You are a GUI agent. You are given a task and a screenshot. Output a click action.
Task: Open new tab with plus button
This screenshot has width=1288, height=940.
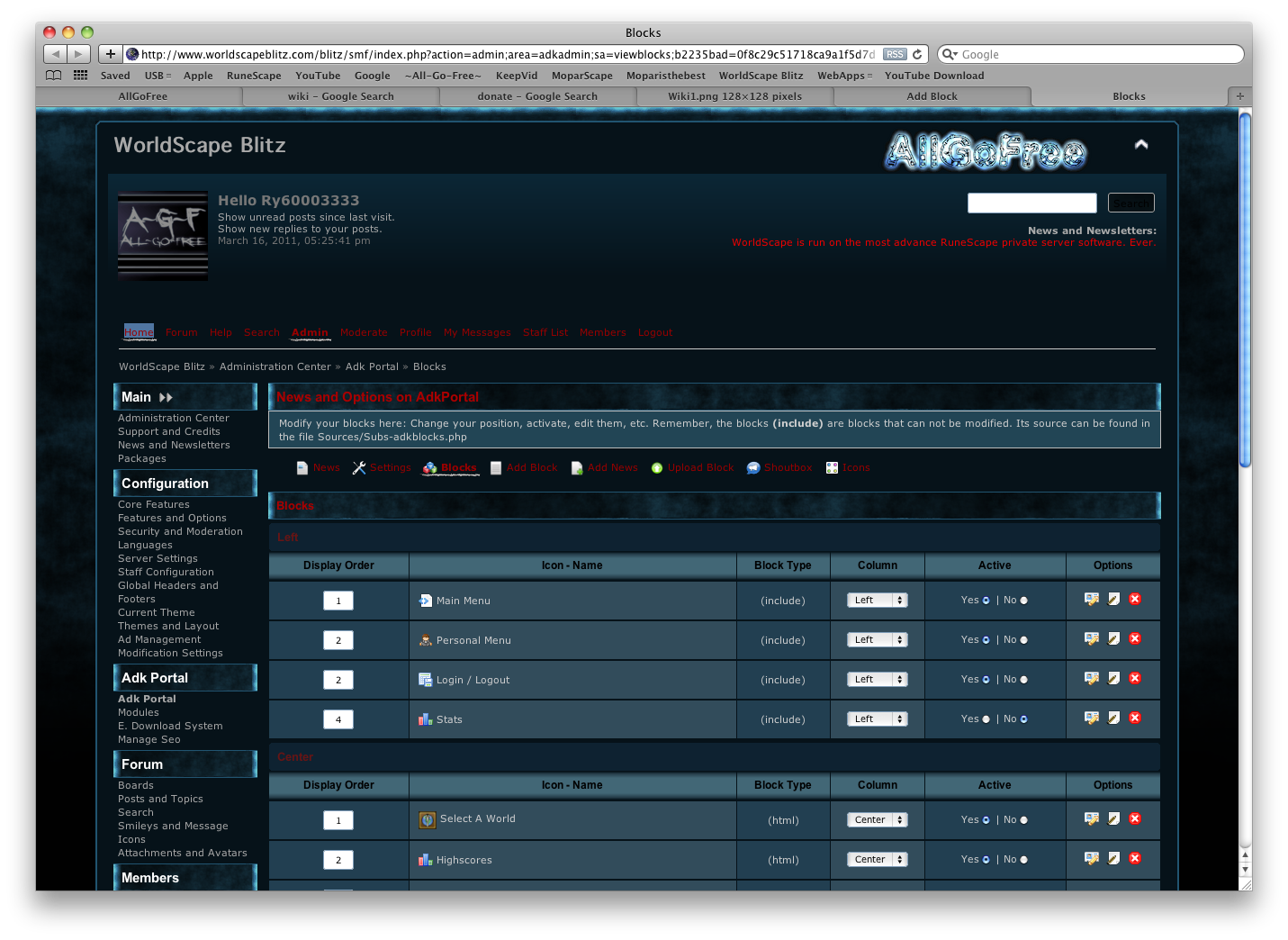coord(1239,96)
